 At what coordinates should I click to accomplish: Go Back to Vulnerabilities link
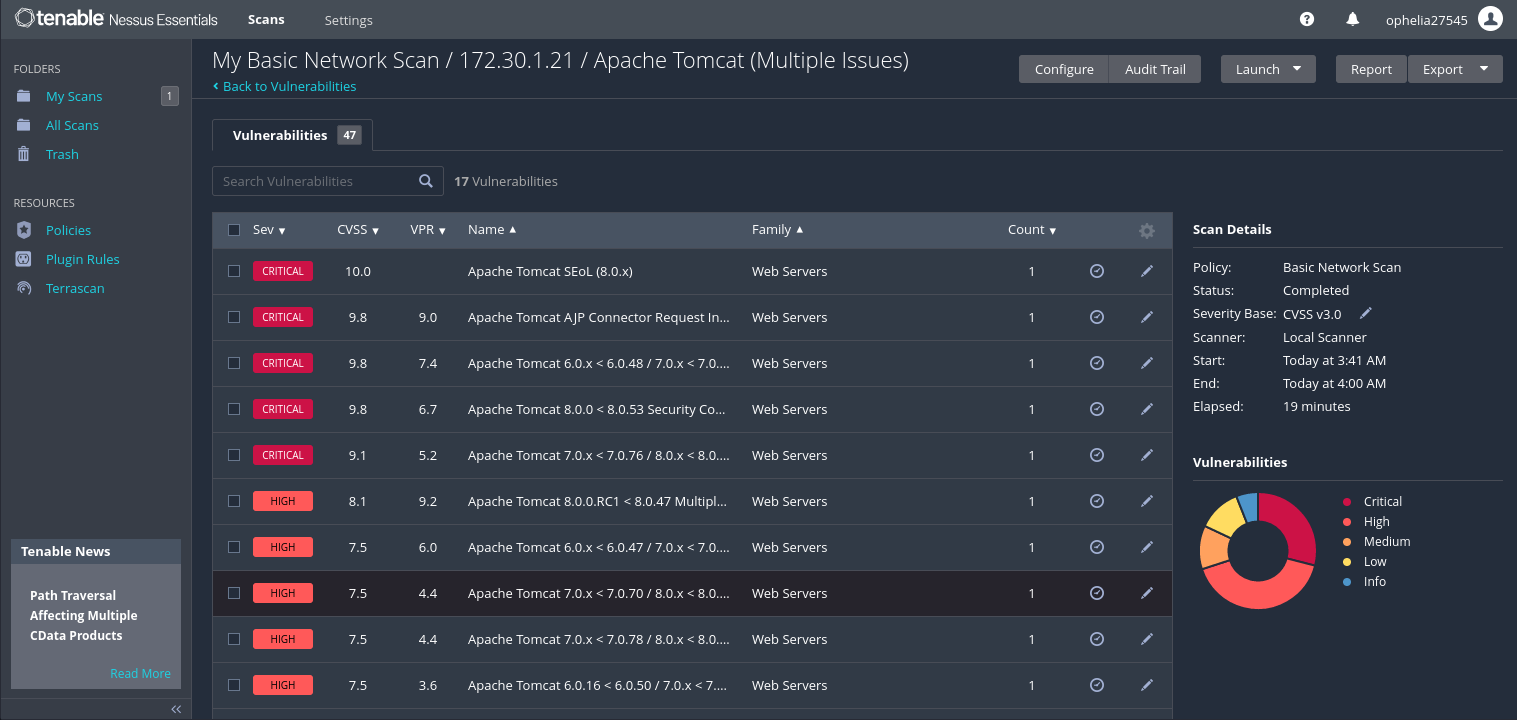[x=289, y=87]
